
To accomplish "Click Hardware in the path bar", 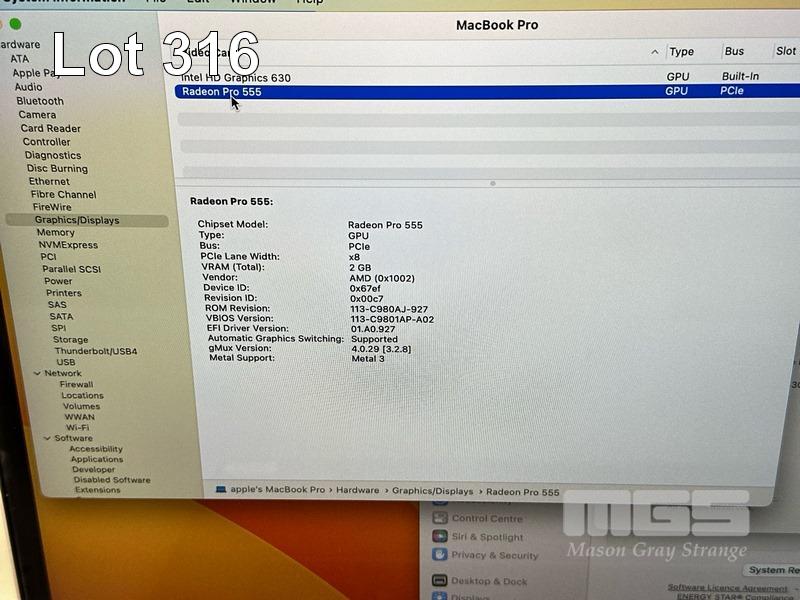I will (357, 491).
